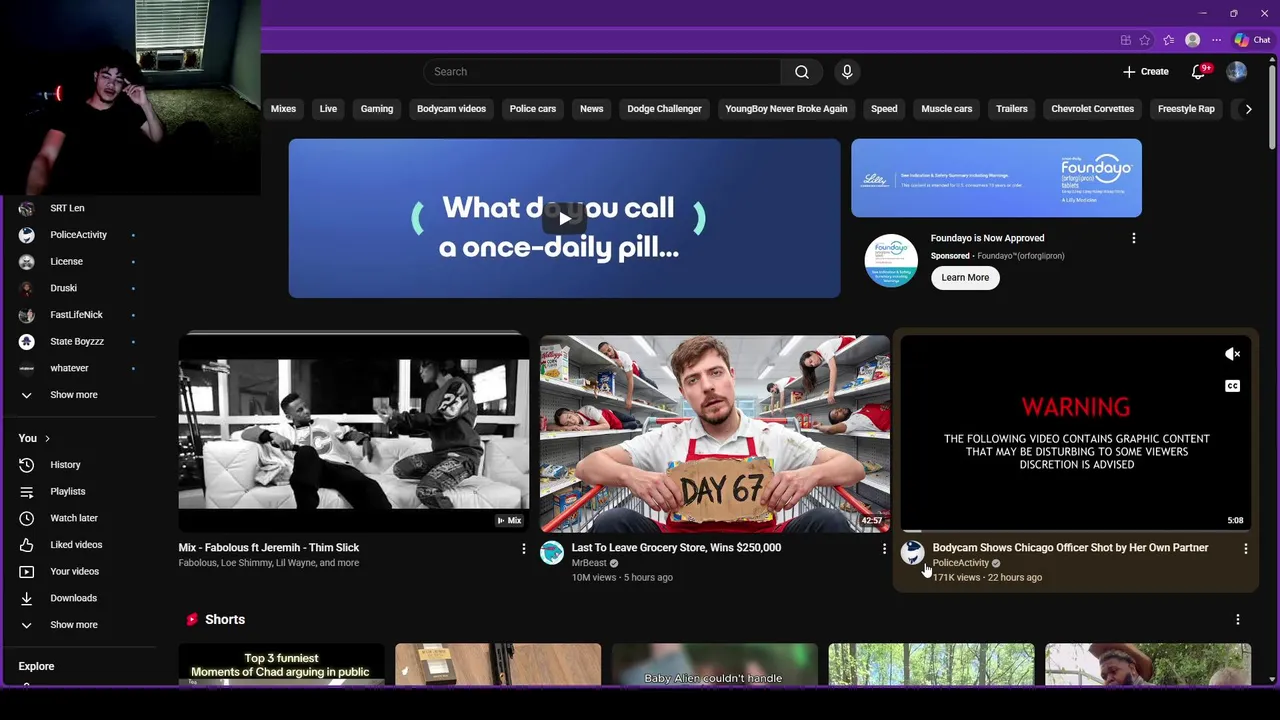Open the notifications bell

[1198, 72]
